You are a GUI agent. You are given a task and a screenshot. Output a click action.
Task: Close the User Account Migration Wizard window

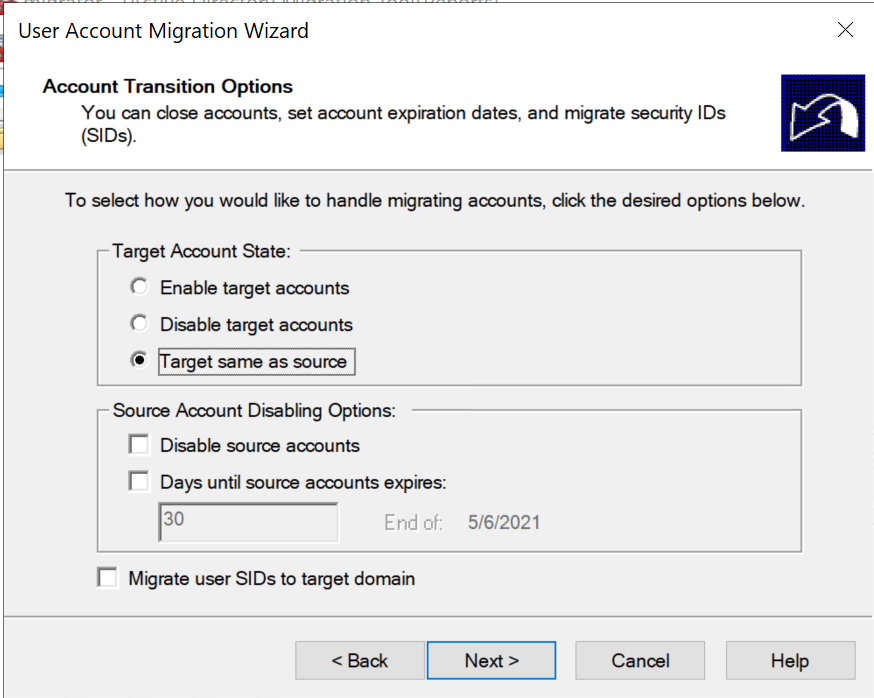[x=846, y=30]
